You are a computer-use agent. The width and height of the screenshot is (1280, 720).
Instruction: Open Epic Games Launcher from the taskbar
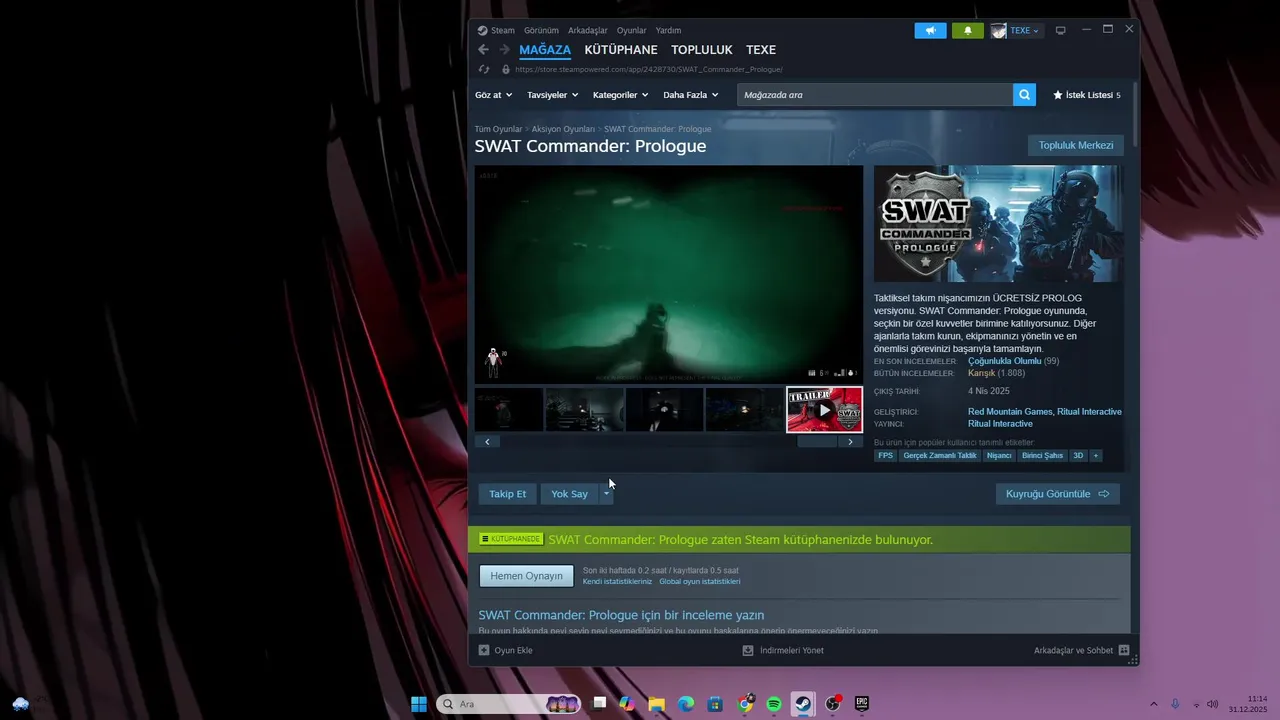862,704
